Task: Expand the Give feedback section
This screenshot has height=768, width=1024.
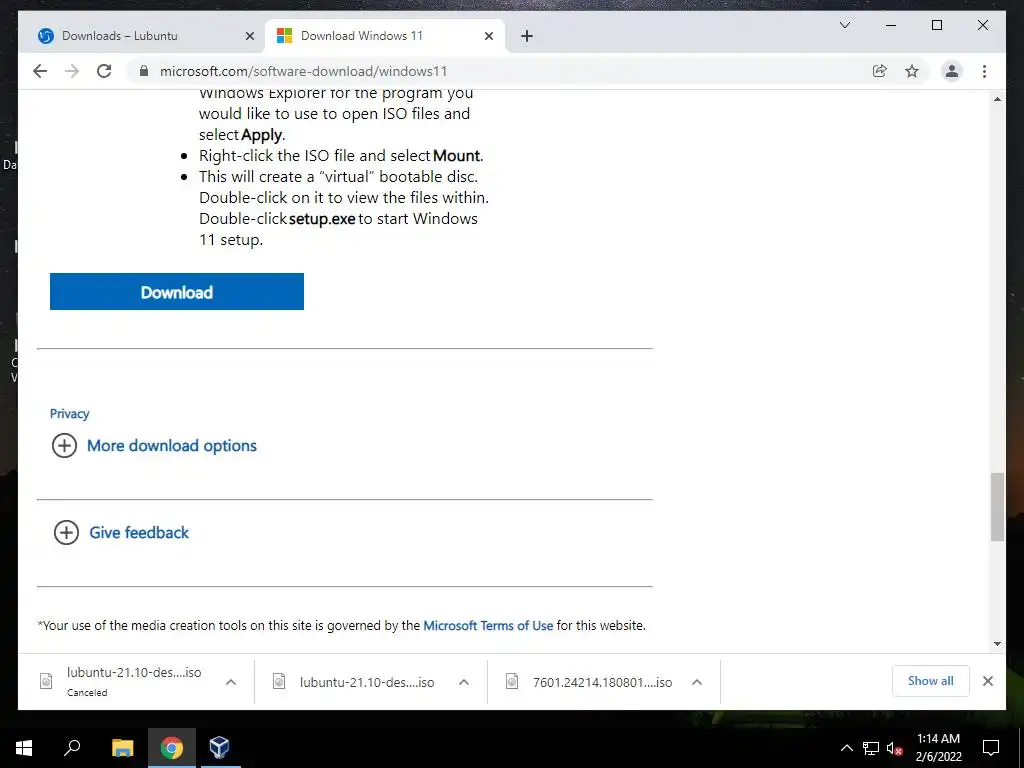Action: pyautogui.click(x=139, y=532)
